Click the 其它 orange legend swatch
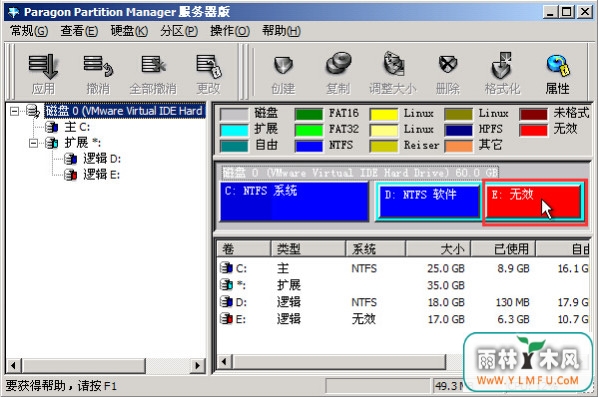598x397 pixels. pyautogui.click(x=458, y=146)
